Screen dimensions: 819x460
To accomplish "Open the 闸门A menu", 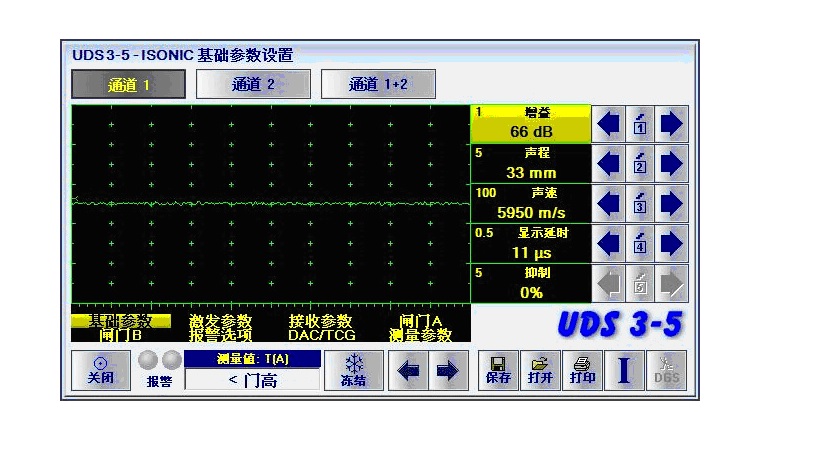I will 420,321.
